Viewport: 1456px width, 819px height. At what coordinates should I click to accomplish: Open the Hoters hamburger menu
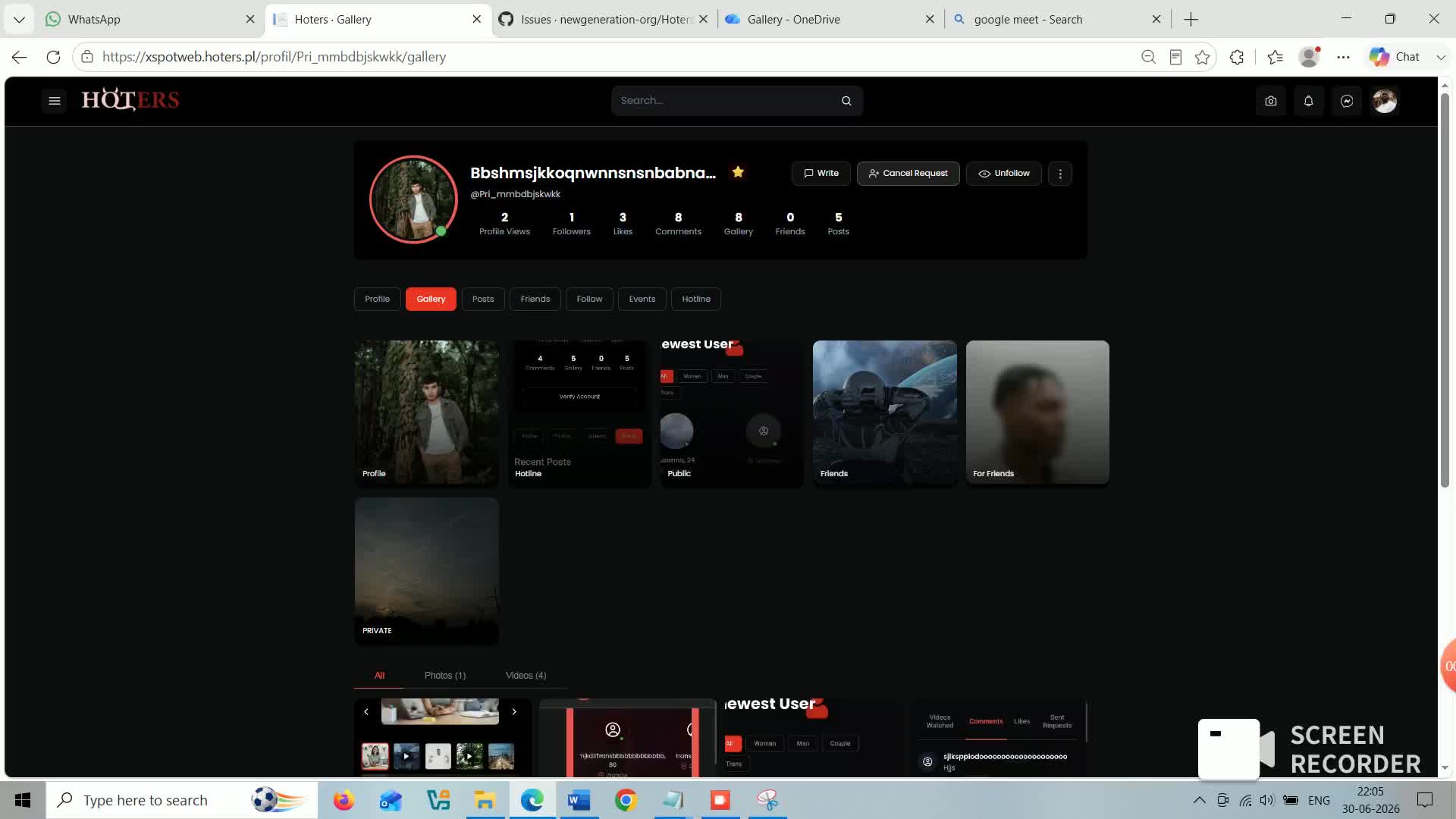(x=55, y=100)
